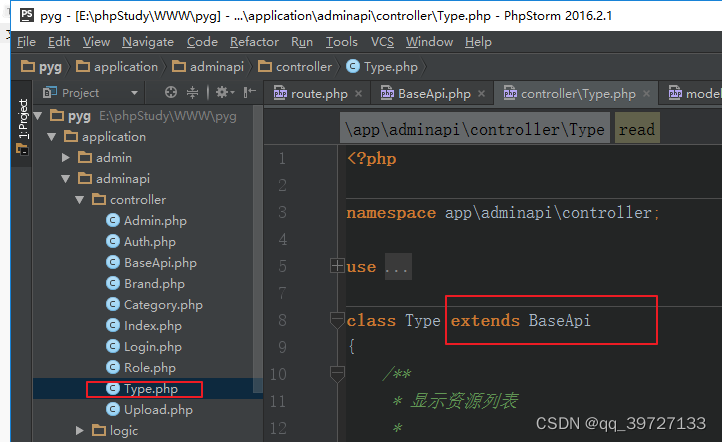Image resolution: width=722 pixels, height=442 pixels.
Task: Click the PhpStorm logo in title bar
Action: coord(27,15)
